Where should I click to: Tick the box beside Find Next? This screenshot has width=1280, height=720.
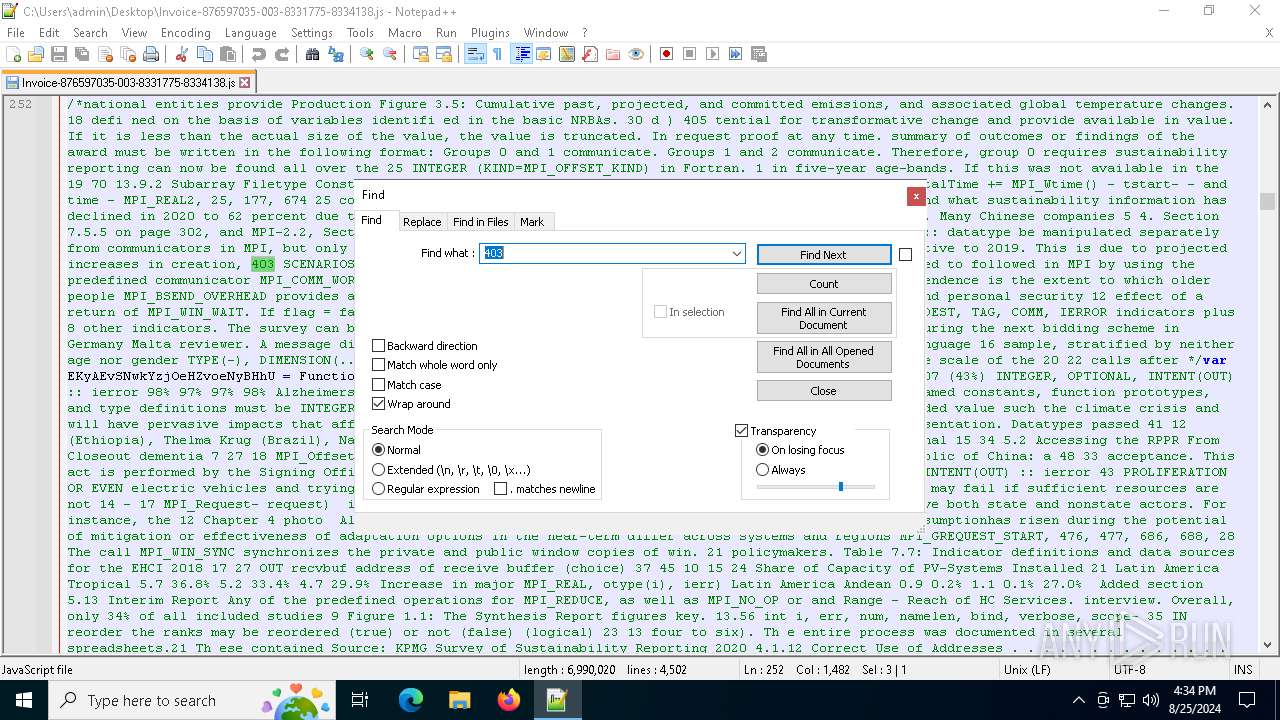[905, 255]
